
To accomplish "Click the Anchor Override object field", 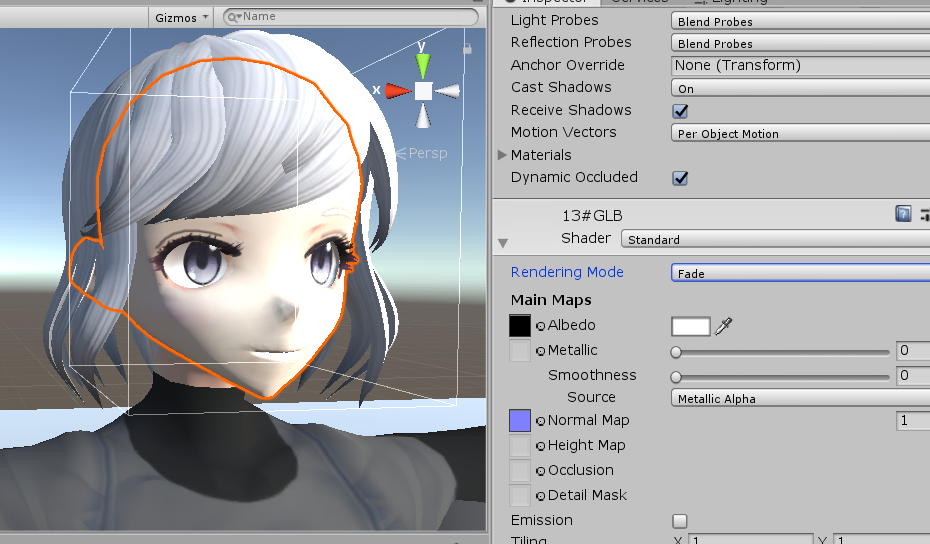I will click(x=800, y=65).
